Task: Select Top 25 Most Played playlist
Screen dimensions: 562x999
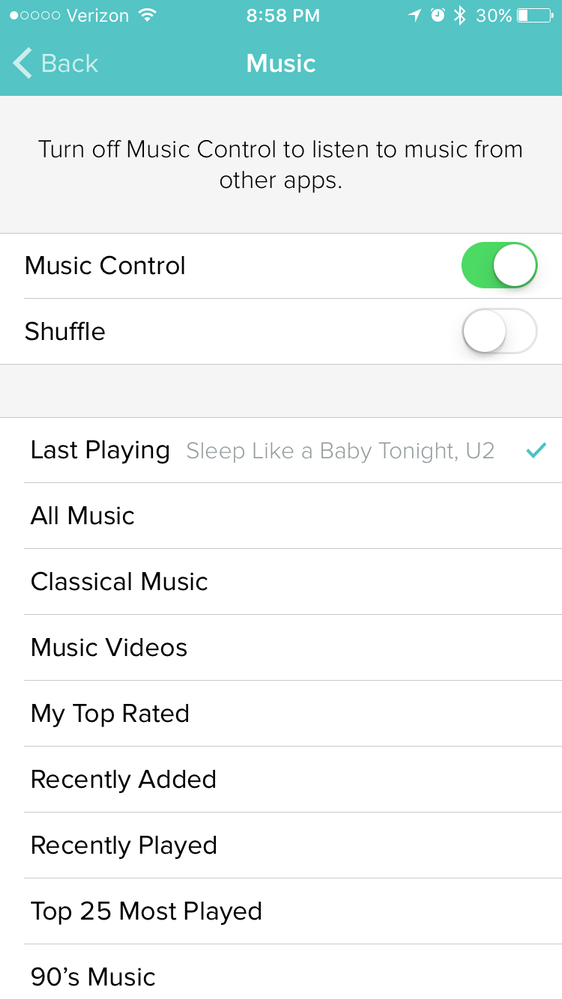Action: [281, 912]
